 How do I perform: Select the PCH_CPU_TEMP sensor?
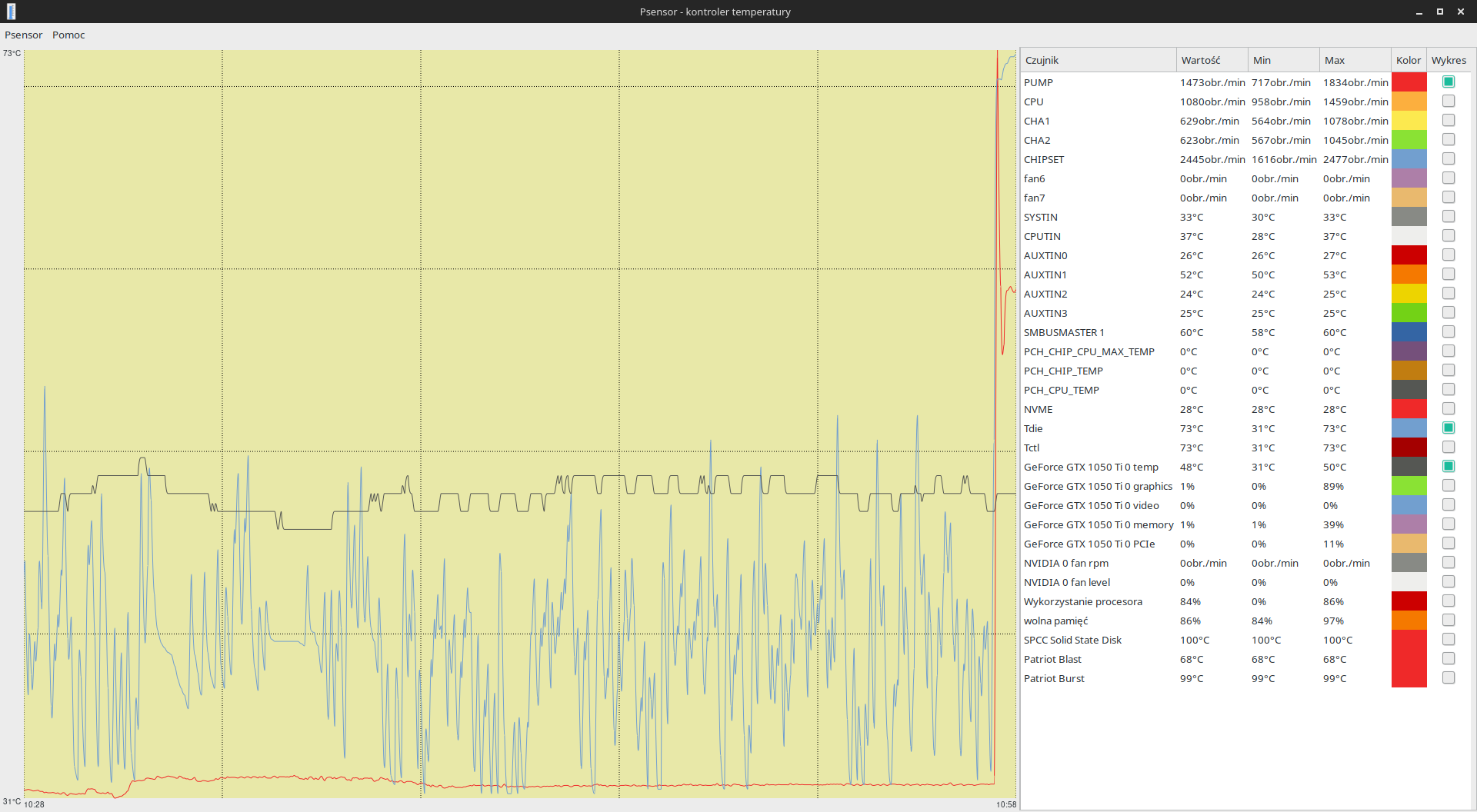point(1062,390)
